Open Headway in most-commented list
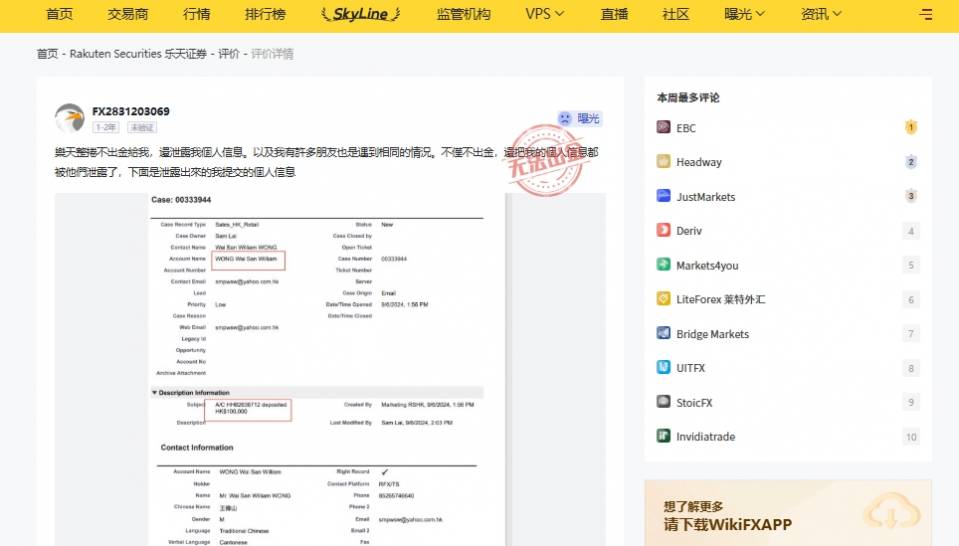The image size is (959, 546). [699, 162]
